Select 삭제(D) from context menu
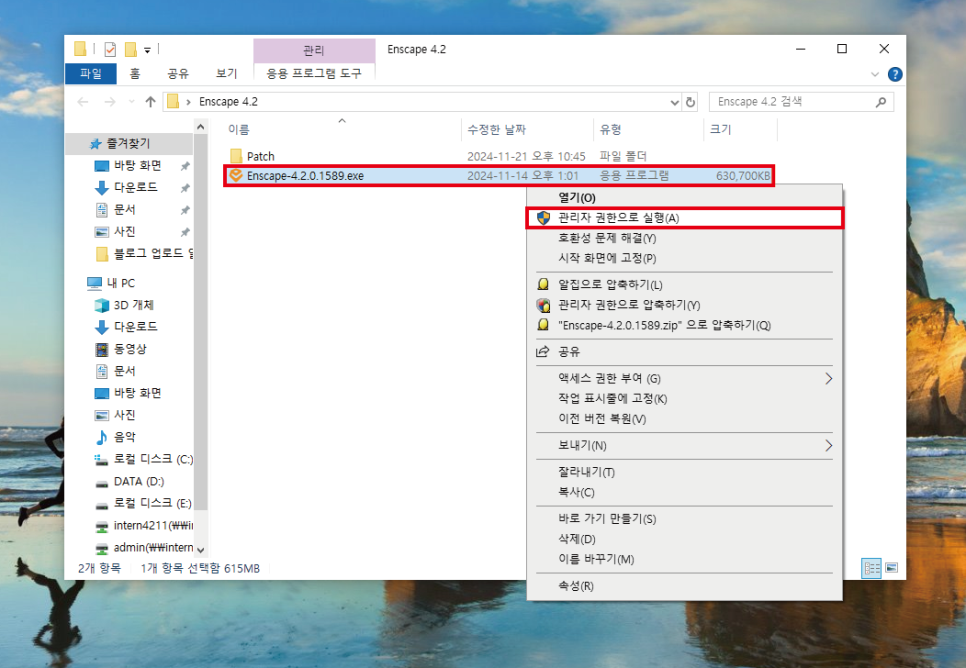This screenshot has height=668, width=966. tap(684, 539)
